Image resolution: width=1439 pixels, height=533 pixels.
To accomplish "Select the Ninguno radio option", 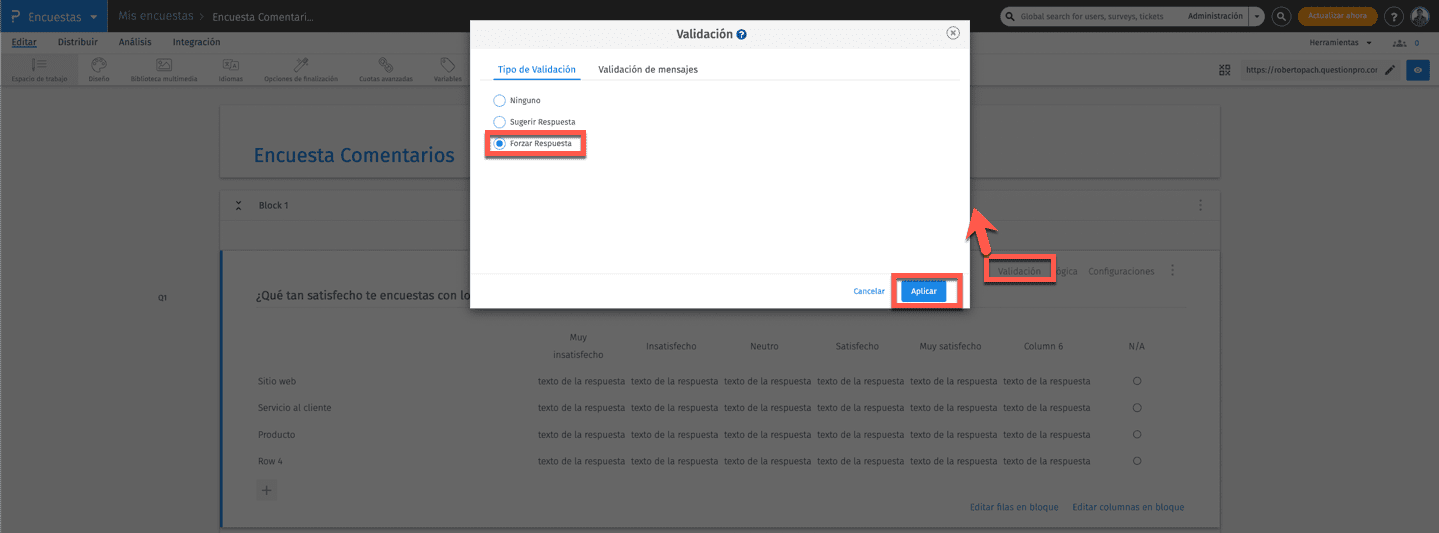I will click(500, 100).
